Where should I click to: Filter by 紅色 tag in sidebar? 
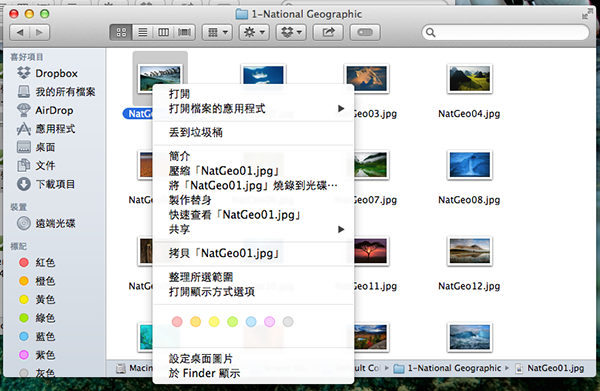(37, 262)
